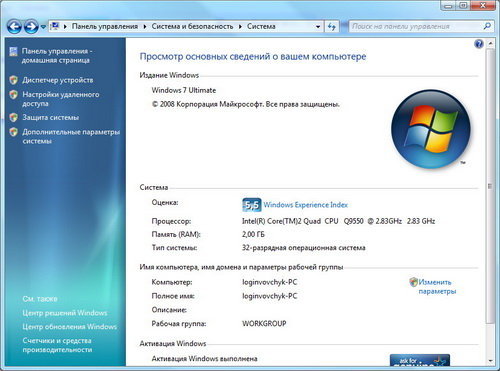
Task: Click Изменить параметры link
Action: (437, 287)
